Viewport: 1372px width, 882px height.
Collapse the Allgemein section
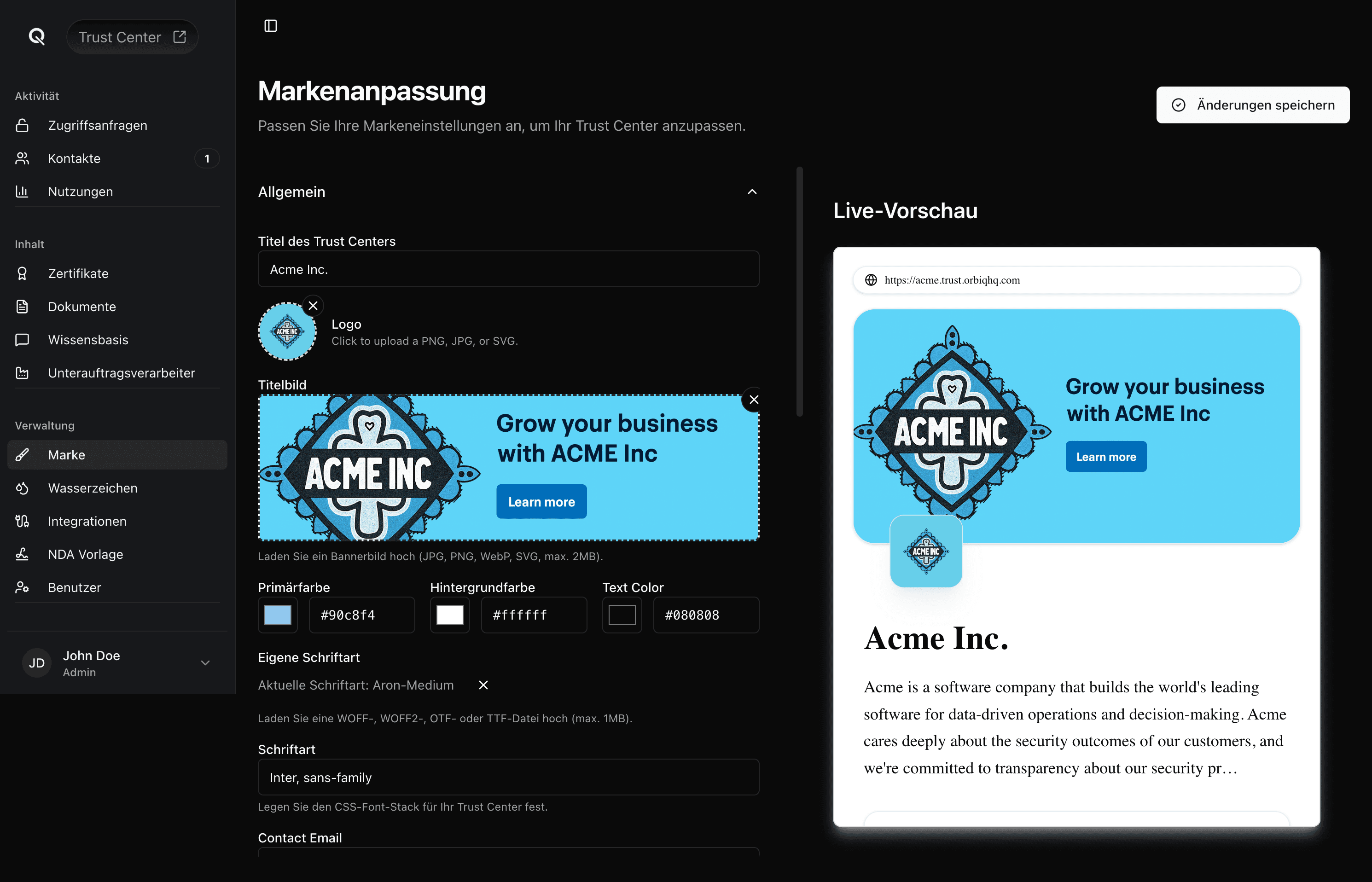click(752, 192)
